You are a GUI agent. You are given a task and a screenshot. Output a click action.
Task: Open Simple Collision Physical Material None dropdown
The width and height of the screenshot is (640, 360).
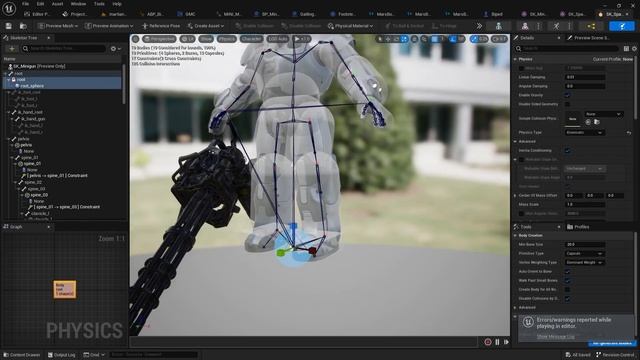[x=603, y=114]
